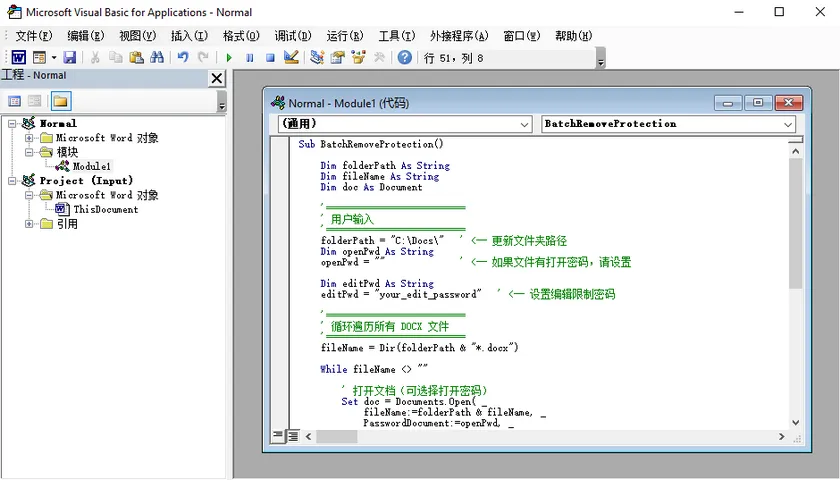Click the Toolbox wrench icon

[379, 57]
